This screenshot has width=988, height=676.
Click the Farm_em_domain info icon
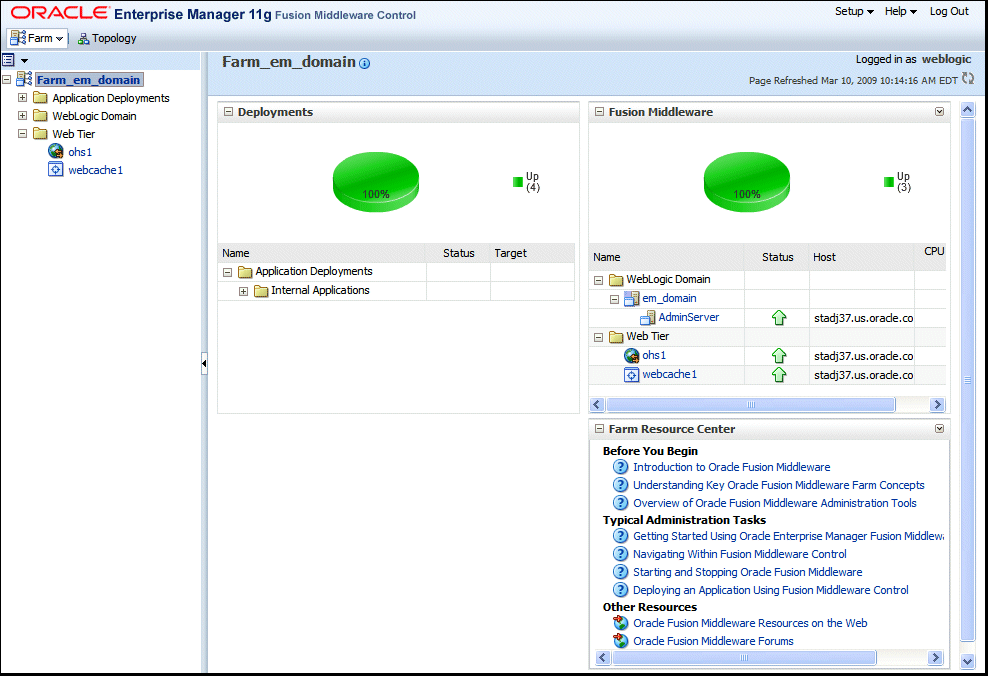coord(364,63)
